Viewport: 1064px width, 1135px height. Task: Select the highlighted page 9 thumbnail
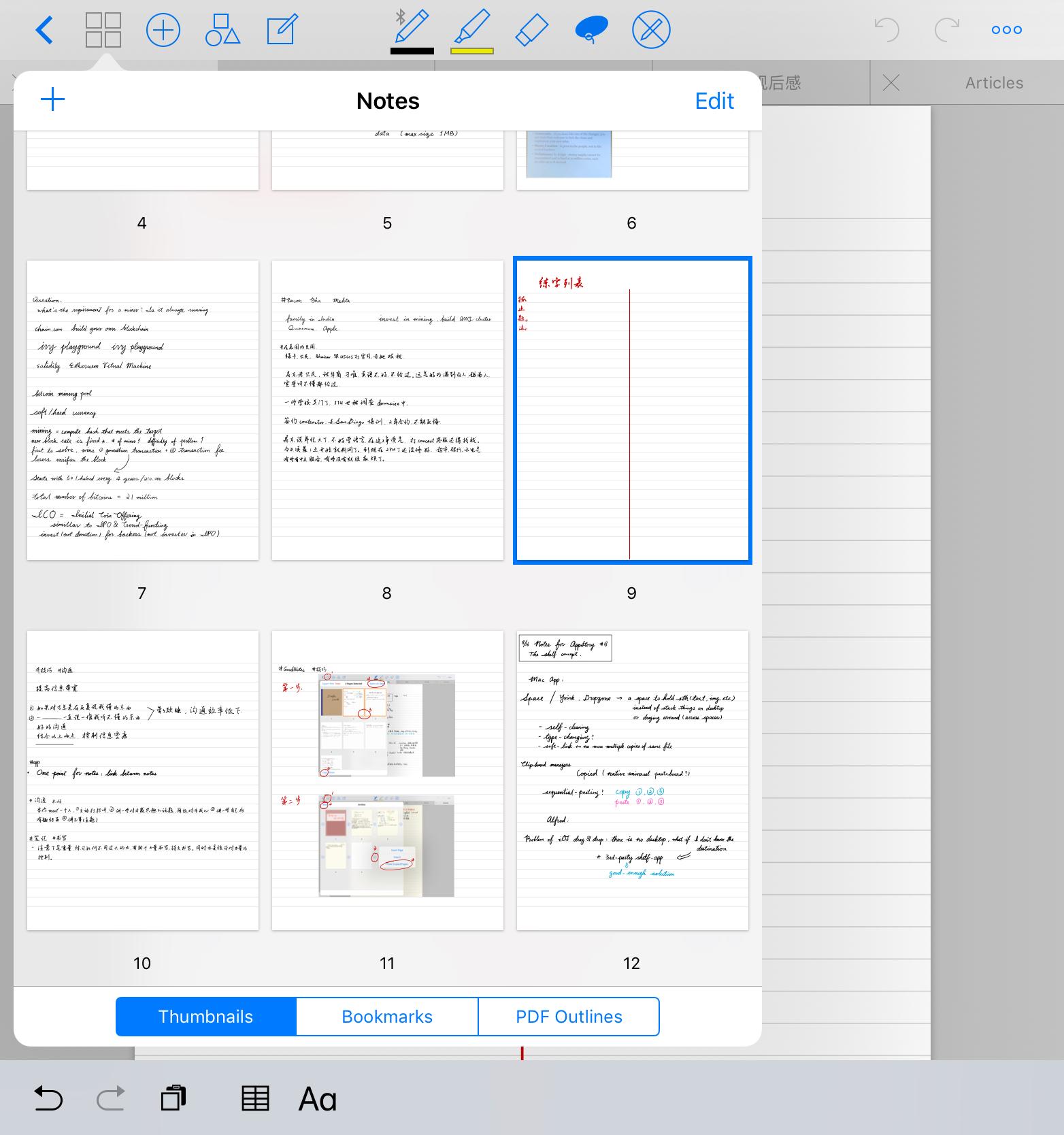(633, 410)
